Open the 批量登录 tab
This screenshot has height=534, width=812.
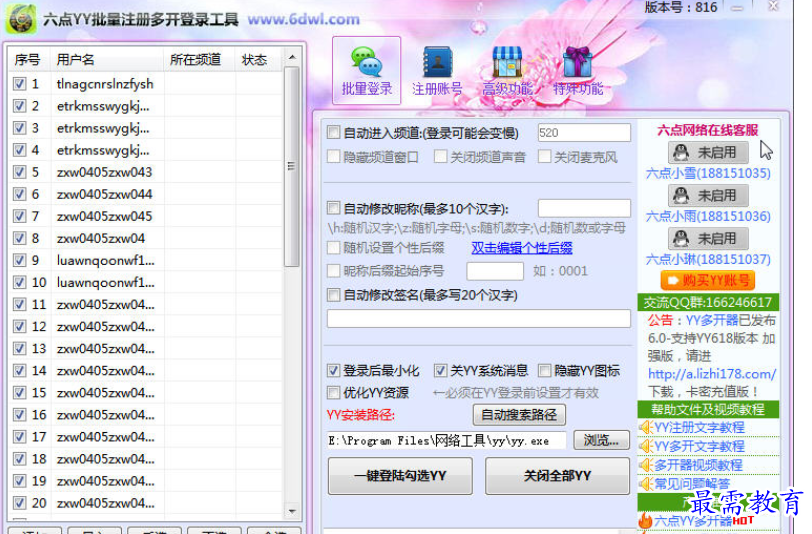[x=366, y=70]
